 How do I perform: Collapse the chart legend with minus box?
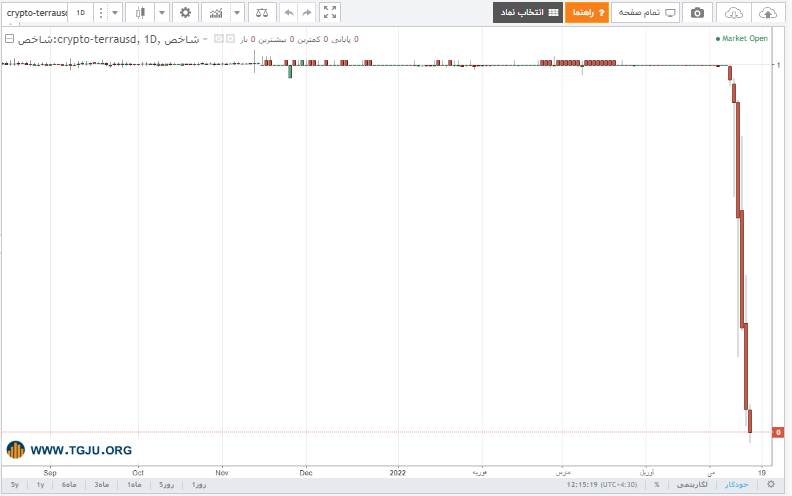click(x=10, y=38)
